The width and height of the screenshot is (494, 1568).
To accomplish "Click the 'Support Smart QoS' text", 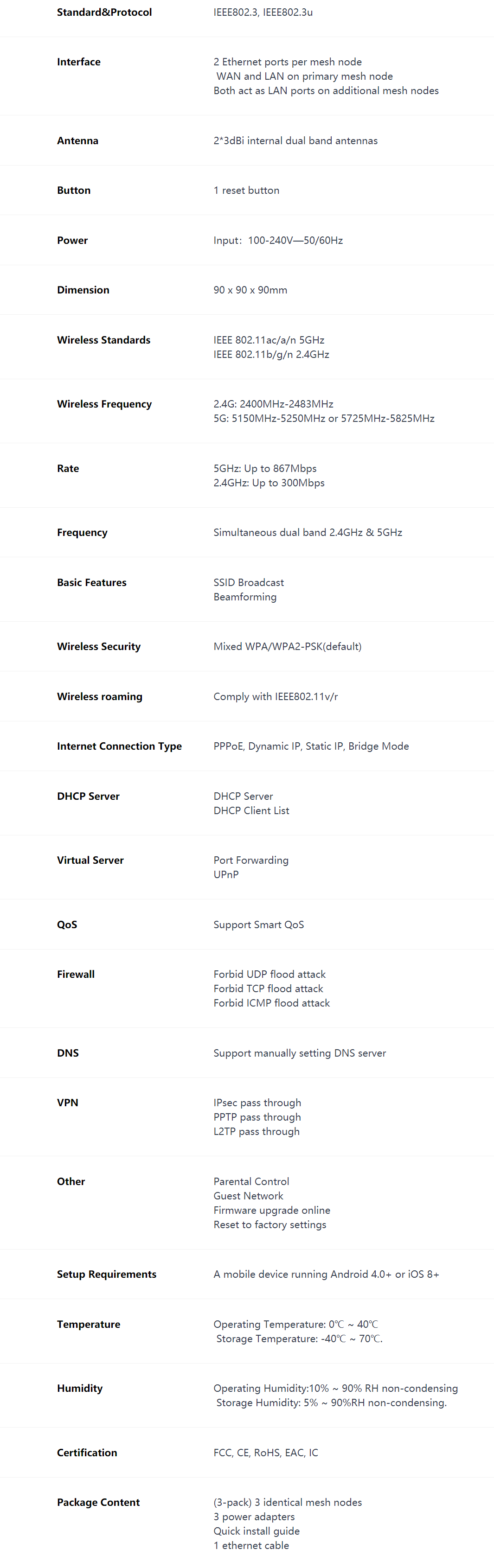I will click(258, 924).
